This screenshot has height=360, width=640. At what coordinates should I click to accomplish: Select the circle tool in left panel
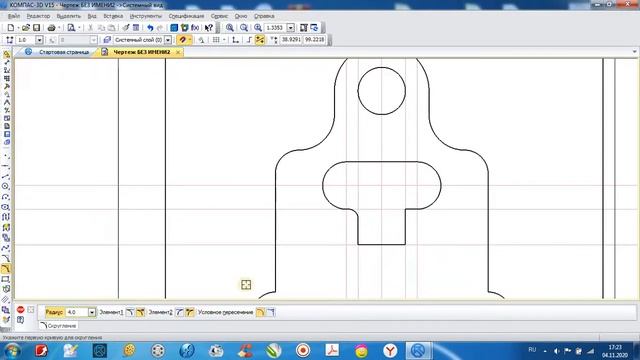(6, 186)
